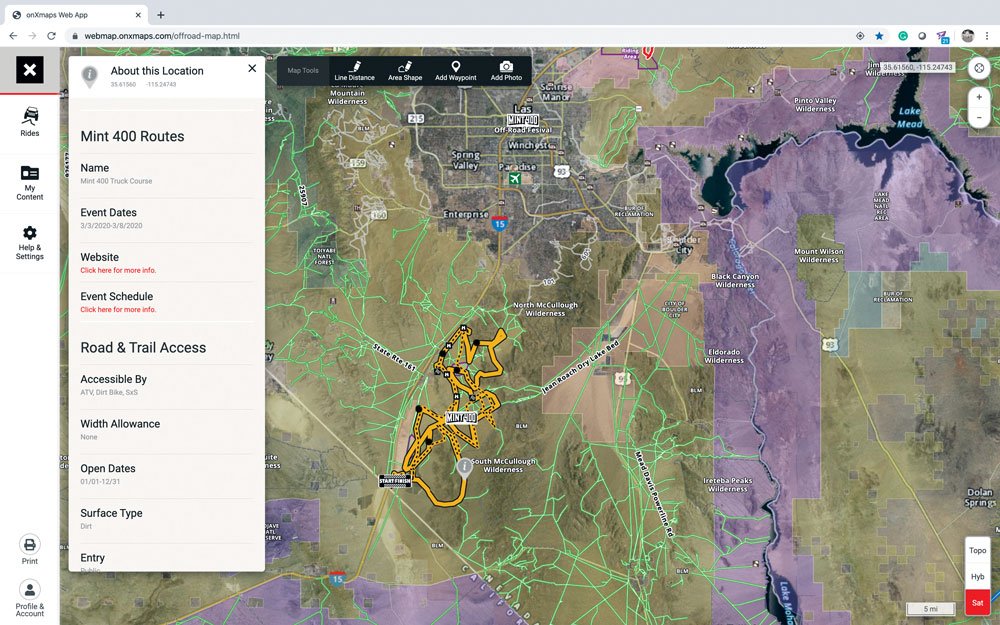Select the onXmaps Web App tab
Image resolution: width=1000 pixels, height=625 pixels.
pos(77,15)
